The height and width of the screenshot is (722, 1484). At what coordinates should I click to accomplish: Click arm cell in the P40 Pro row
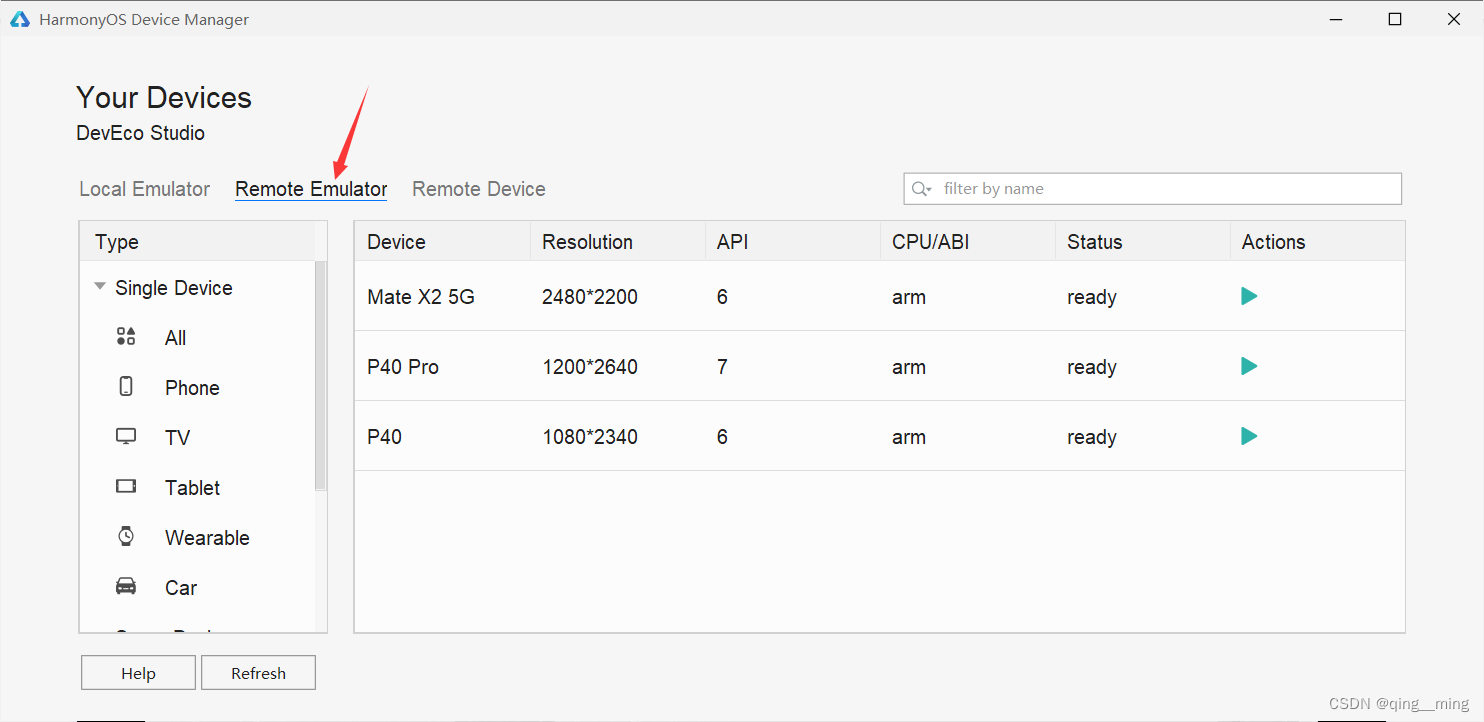click(x=909, y=367)
